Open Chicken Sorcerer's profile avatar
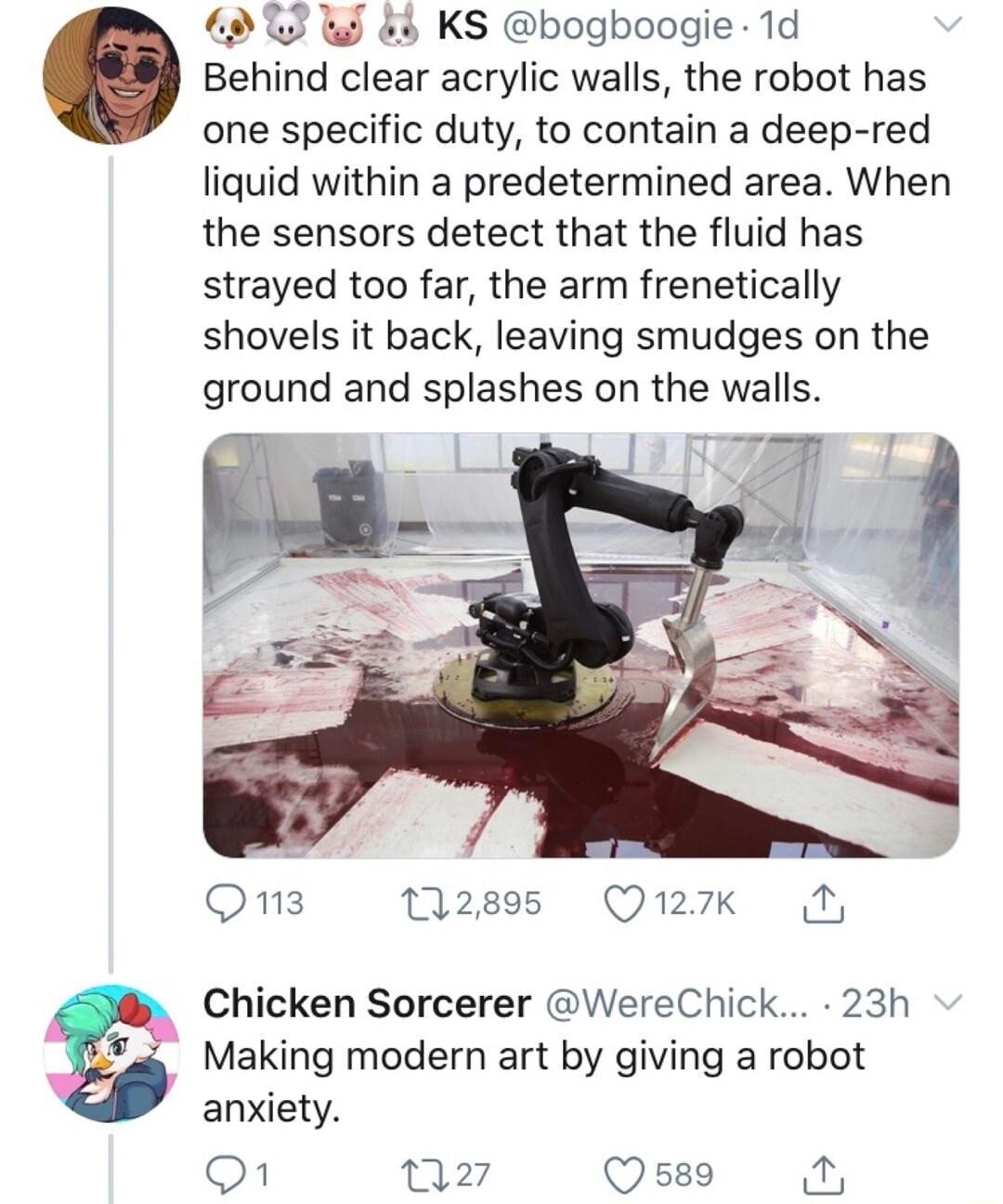Image resolution: width=1003 pixels, height=1204 pixels. (111, 1053)
